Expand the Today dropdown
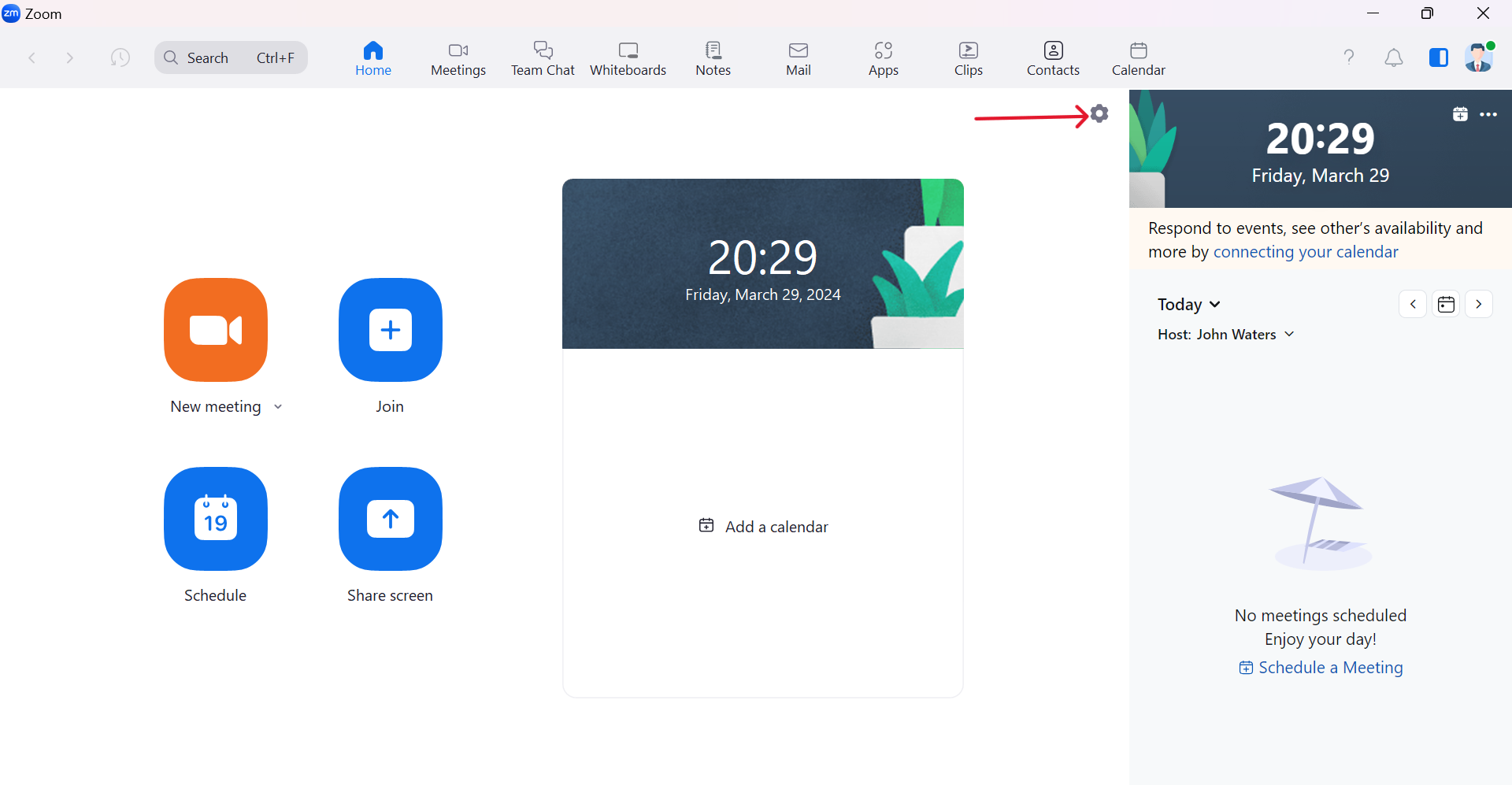1512x785 pixels. tap(1189, 305)
